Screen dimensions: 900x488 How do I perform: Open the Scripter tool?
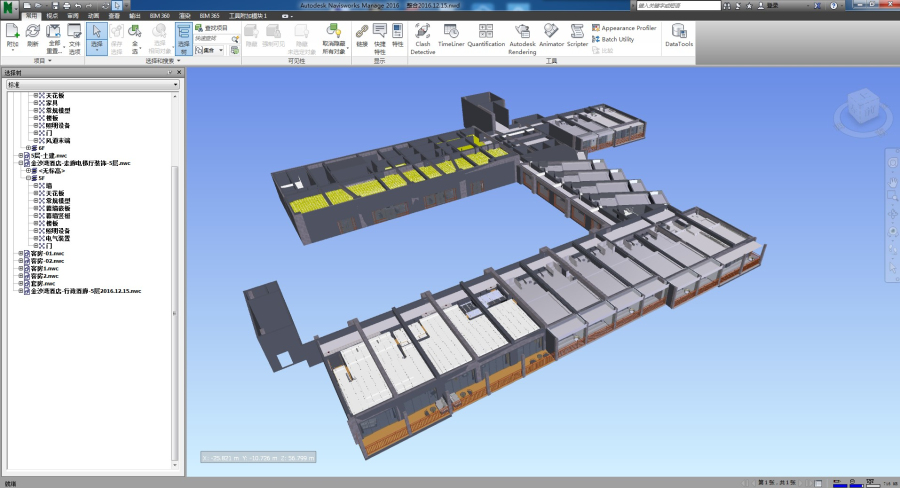(577, 38)
